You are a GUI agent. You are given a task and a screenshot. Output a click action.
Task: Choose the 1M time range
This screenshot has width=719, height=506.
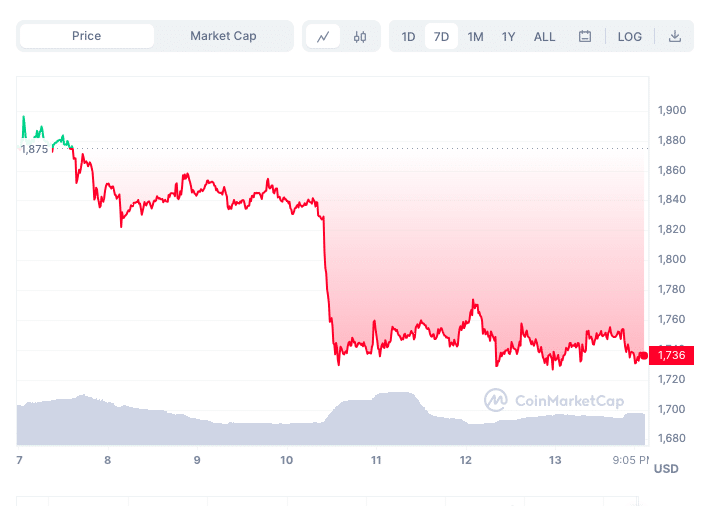[475, 37]
